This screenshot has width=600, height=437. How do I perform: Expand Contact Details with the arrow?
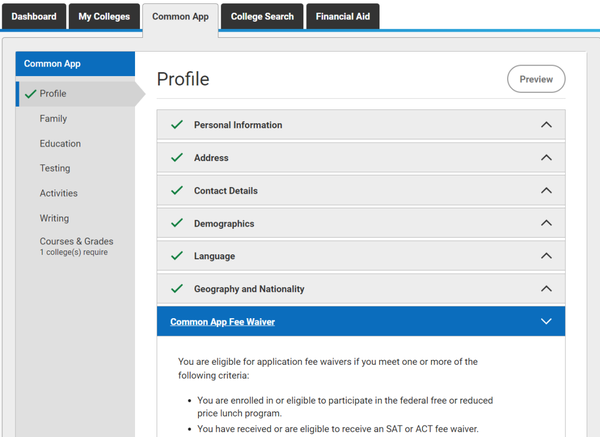(x=546, y=191)
